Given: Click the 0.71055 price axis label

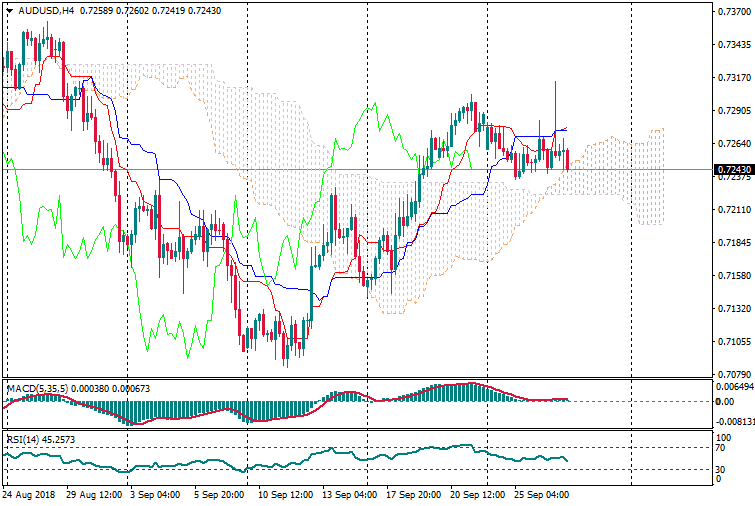Looking at the screenshot, I should click(x=734, y=342).
